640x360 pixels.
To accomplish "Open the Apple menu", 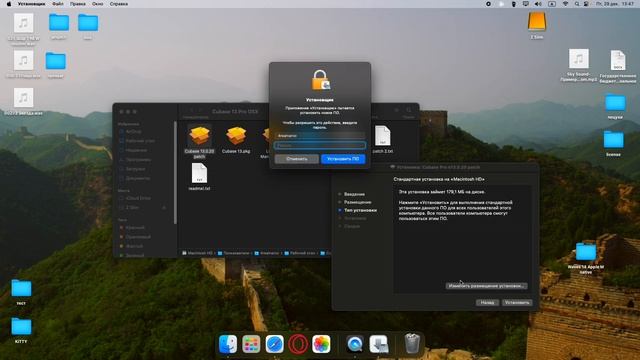I will 9,4.
